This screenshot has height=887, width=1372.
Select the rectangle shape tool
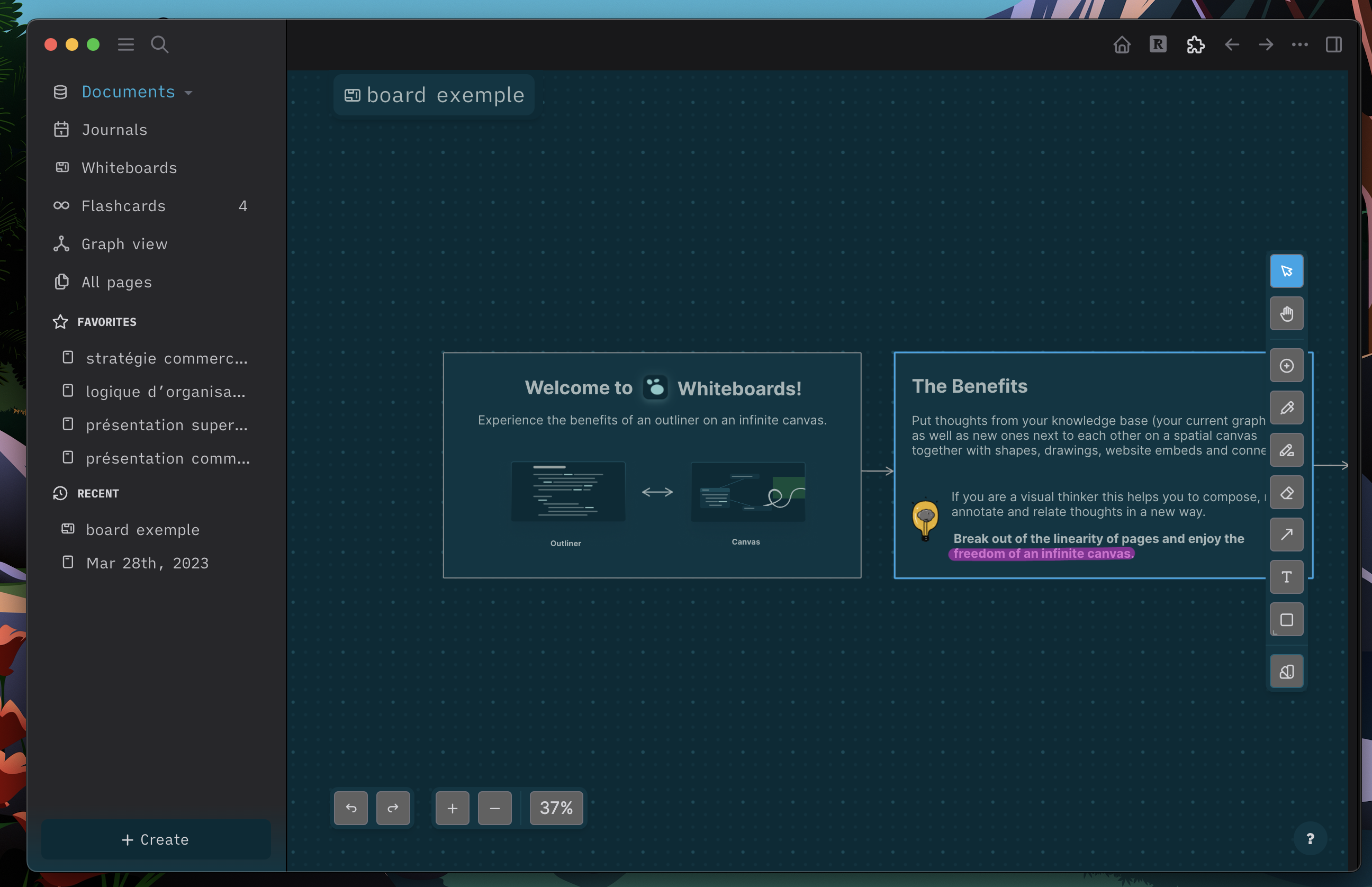pyautogui.click(x=1286, y=620)
